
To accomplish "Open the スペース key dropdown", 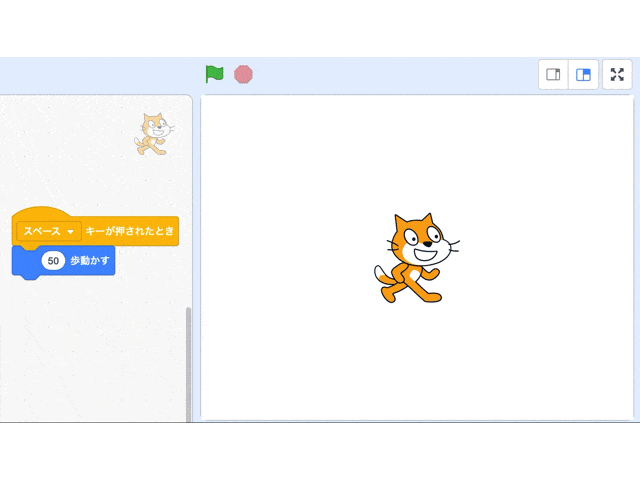I will tap(49, 231).
